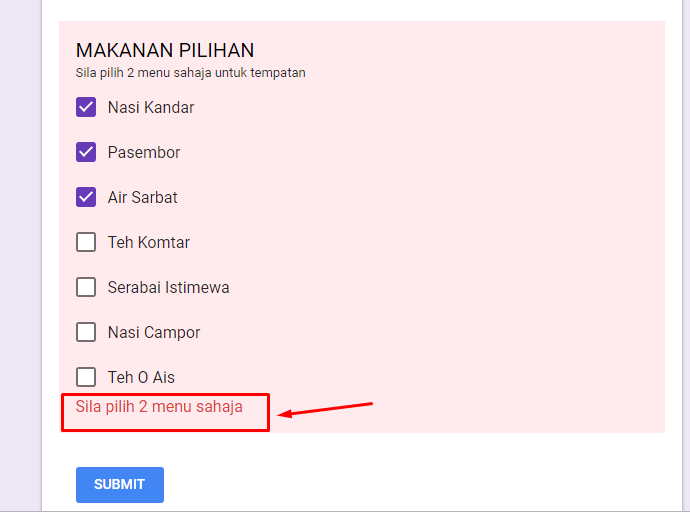Screen dimensions: 690x517
Task: Click the SUBMIT button
Action: click(x=119, y=484)
